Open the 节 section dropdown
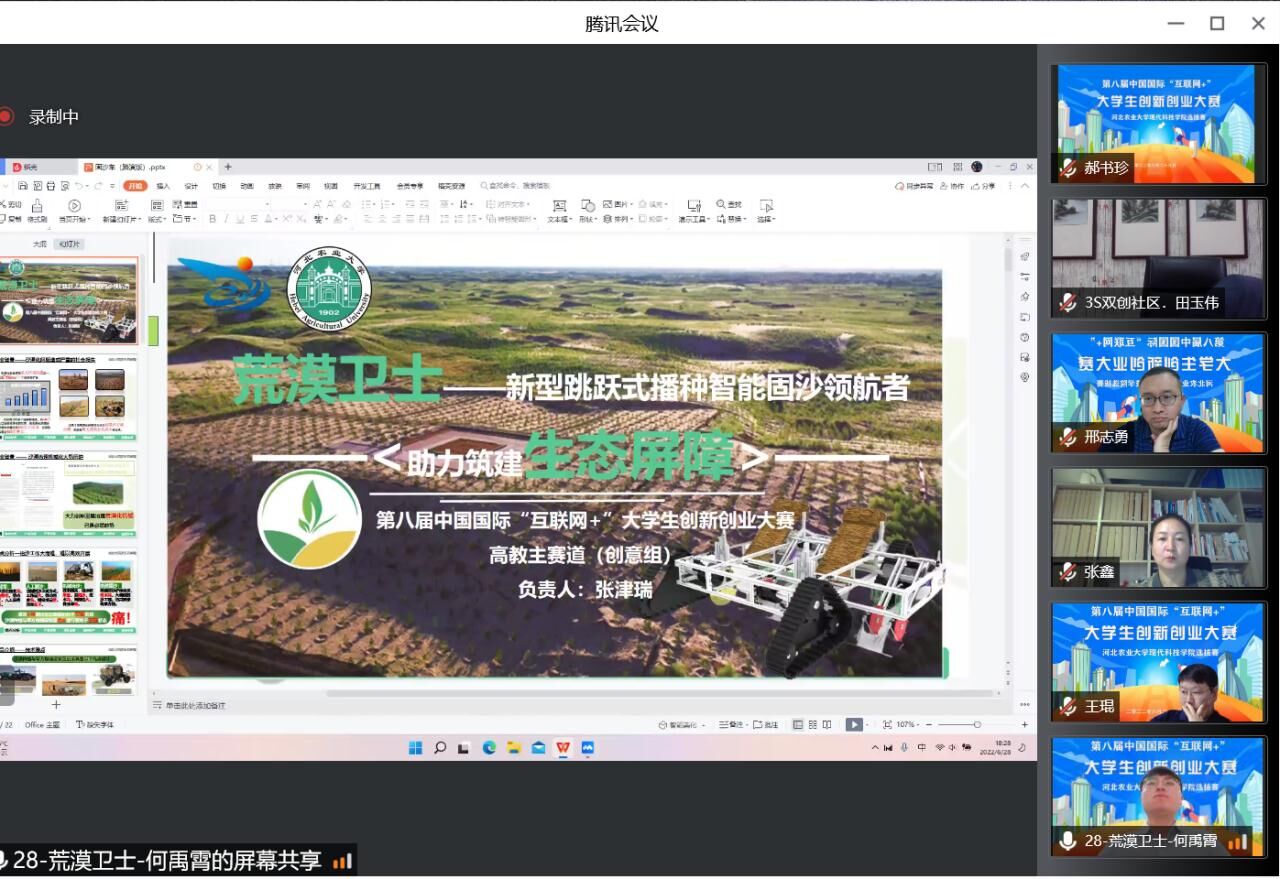The height and width of the screenshot is (879, 1280). coord(184,219)
